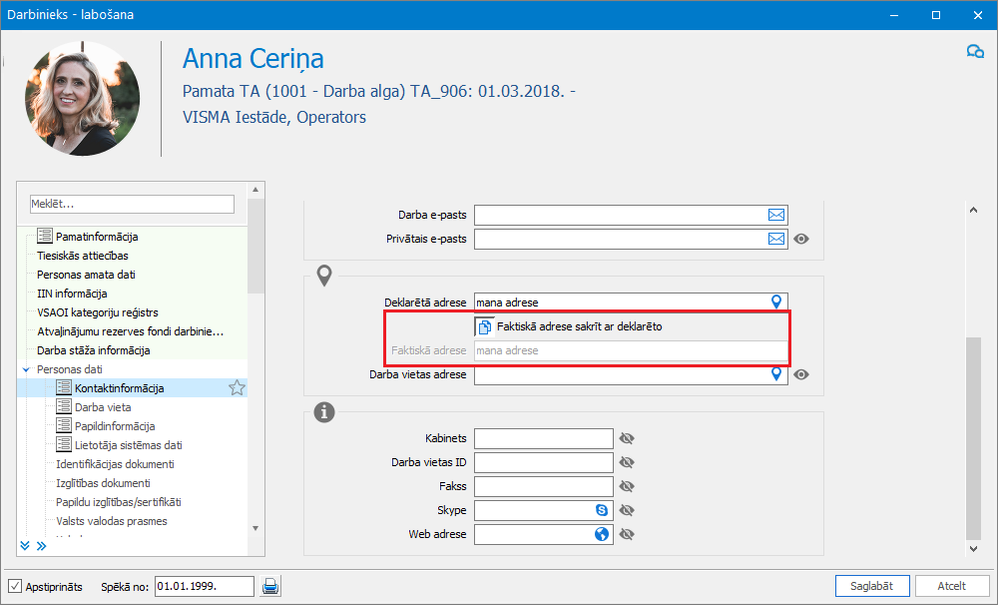Image resolution: width=998 pixels, height=605 pixels.
Task: Click the Atcelt button
Action: click(951, 586)
